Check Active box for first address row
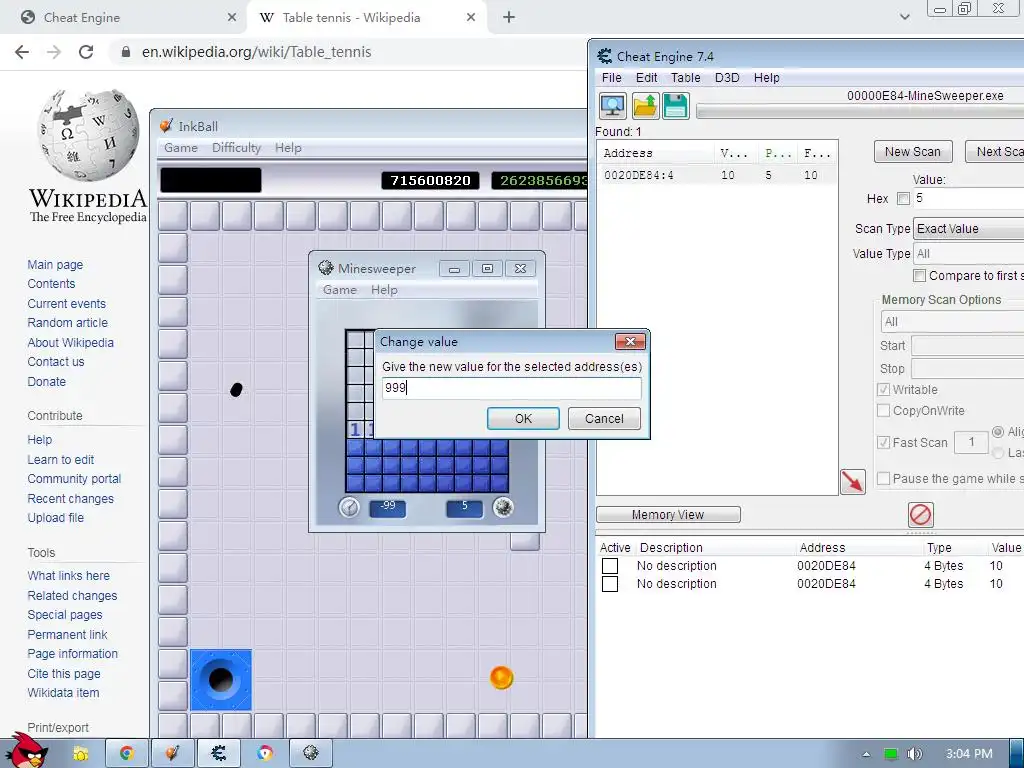 (610, 566)
